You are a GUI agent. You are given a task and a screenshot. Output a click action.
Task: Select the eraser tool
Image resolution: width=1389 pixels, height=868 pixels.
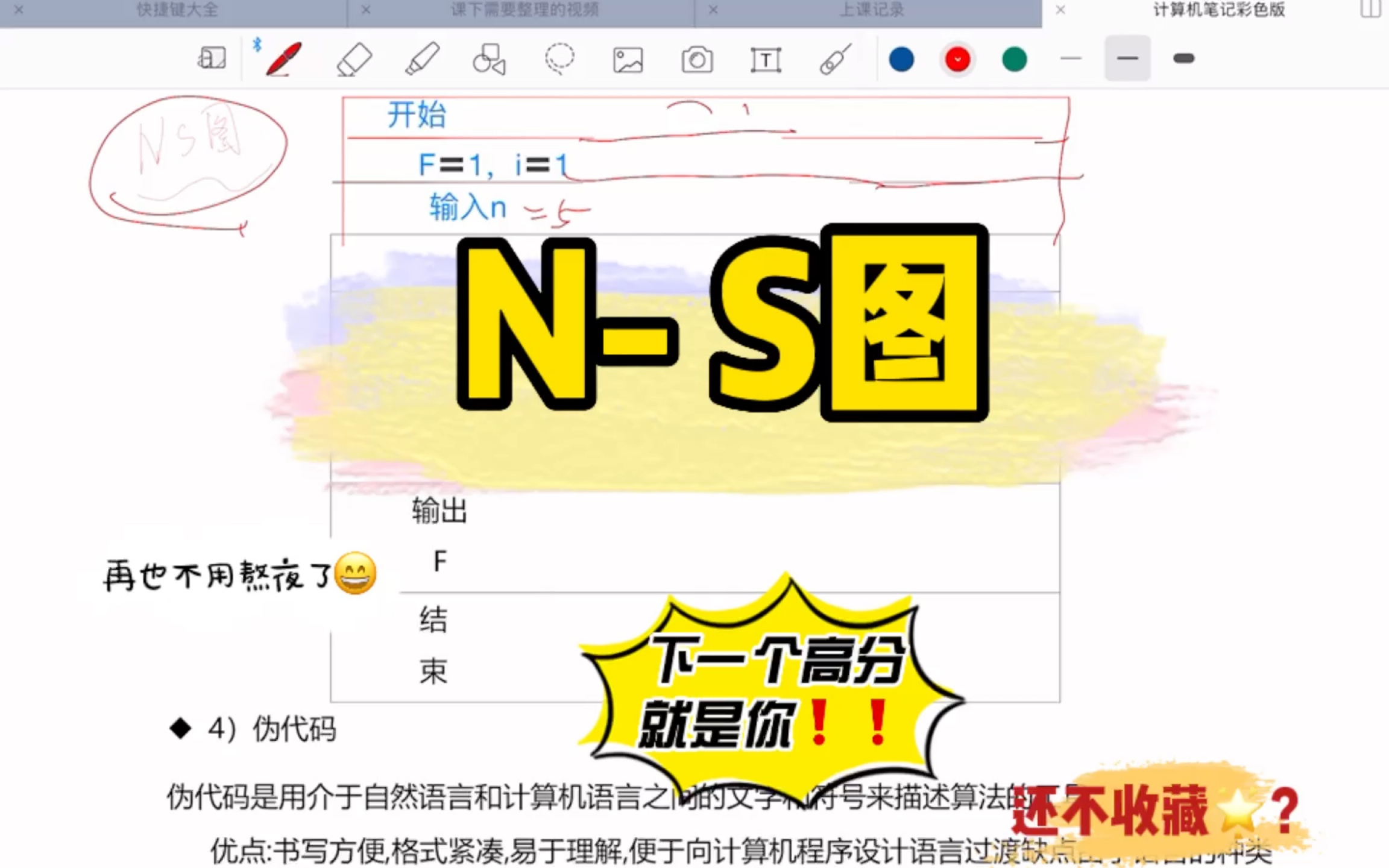click(354, 59)
